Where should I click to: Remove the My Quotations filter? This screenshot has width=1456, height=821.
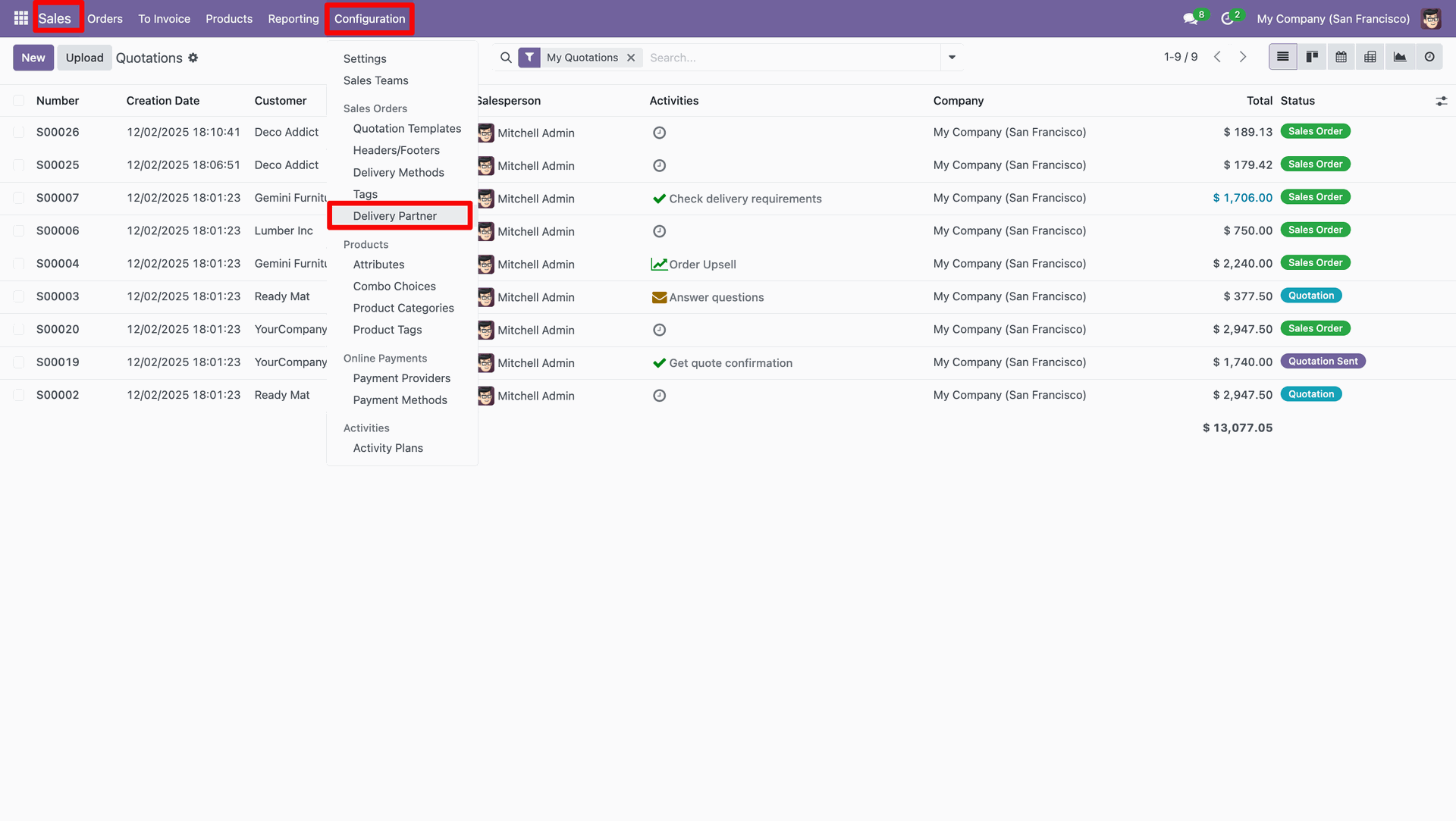(x=631, y=58)
